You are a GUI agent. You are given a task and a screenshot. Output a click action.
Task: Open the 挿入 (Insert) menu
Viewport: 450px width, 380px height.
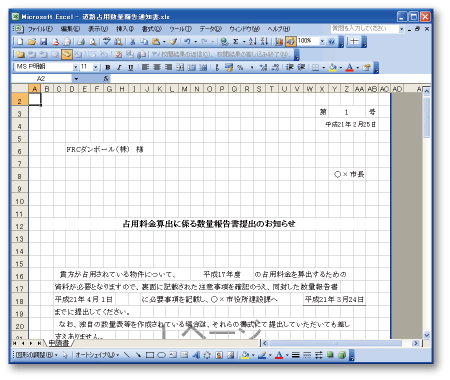point(125,29)
